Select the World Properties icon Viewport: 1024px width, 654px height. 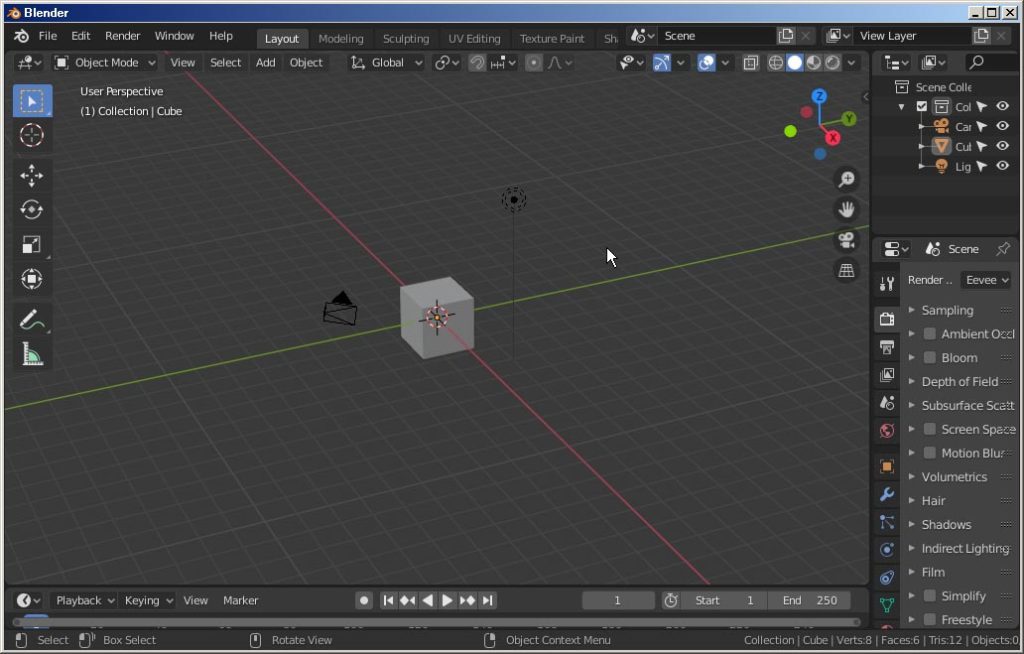point(886,430)
